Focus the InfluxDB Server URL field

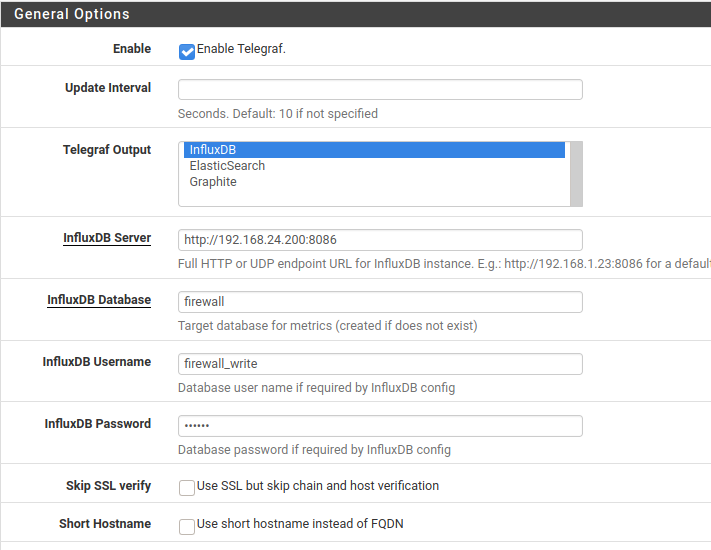tap(380, 240)
